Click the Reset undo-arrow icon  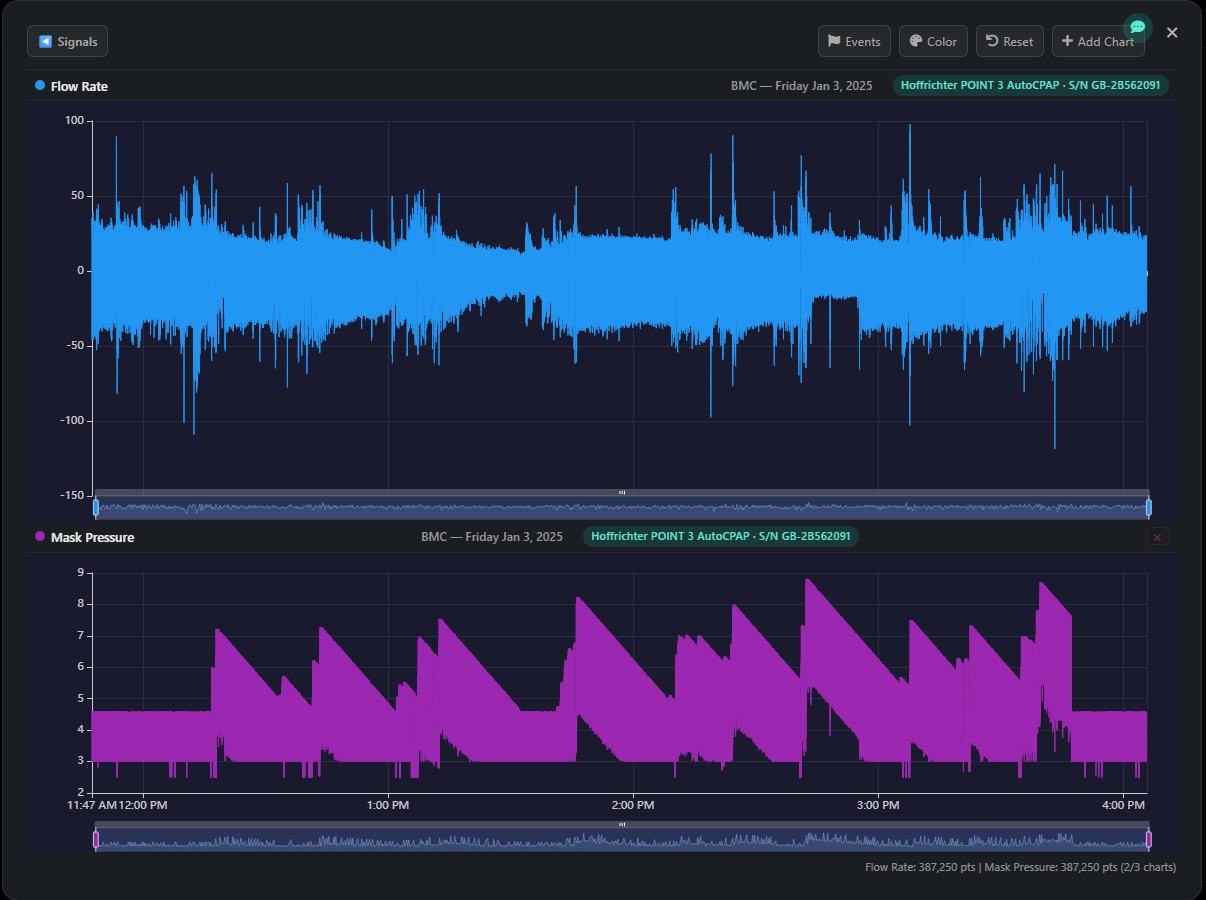pos(992,41)
